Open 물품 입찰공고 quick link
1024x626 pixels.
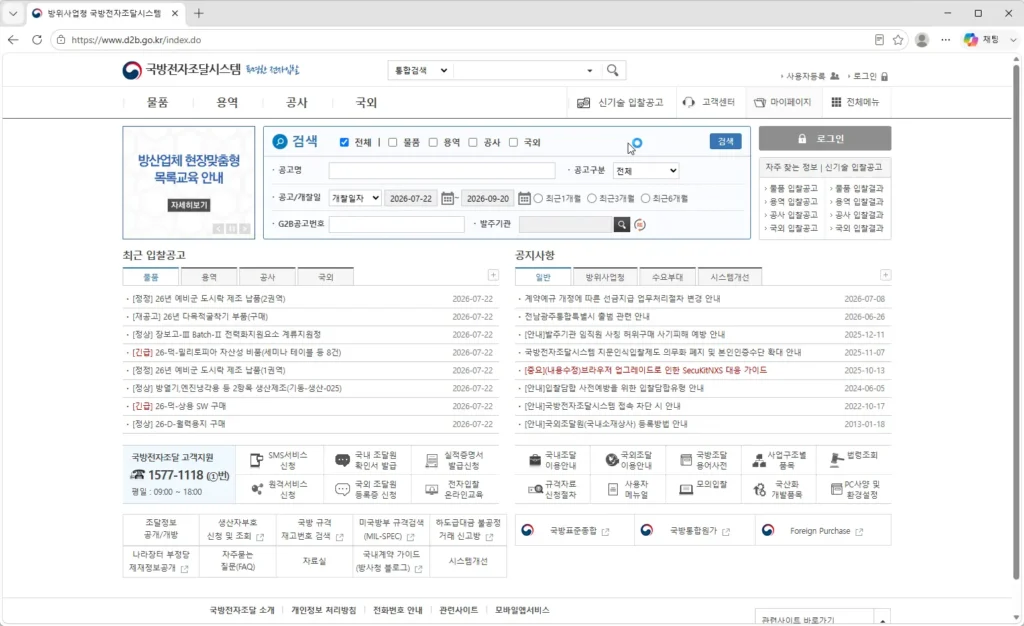click(793, 188)
